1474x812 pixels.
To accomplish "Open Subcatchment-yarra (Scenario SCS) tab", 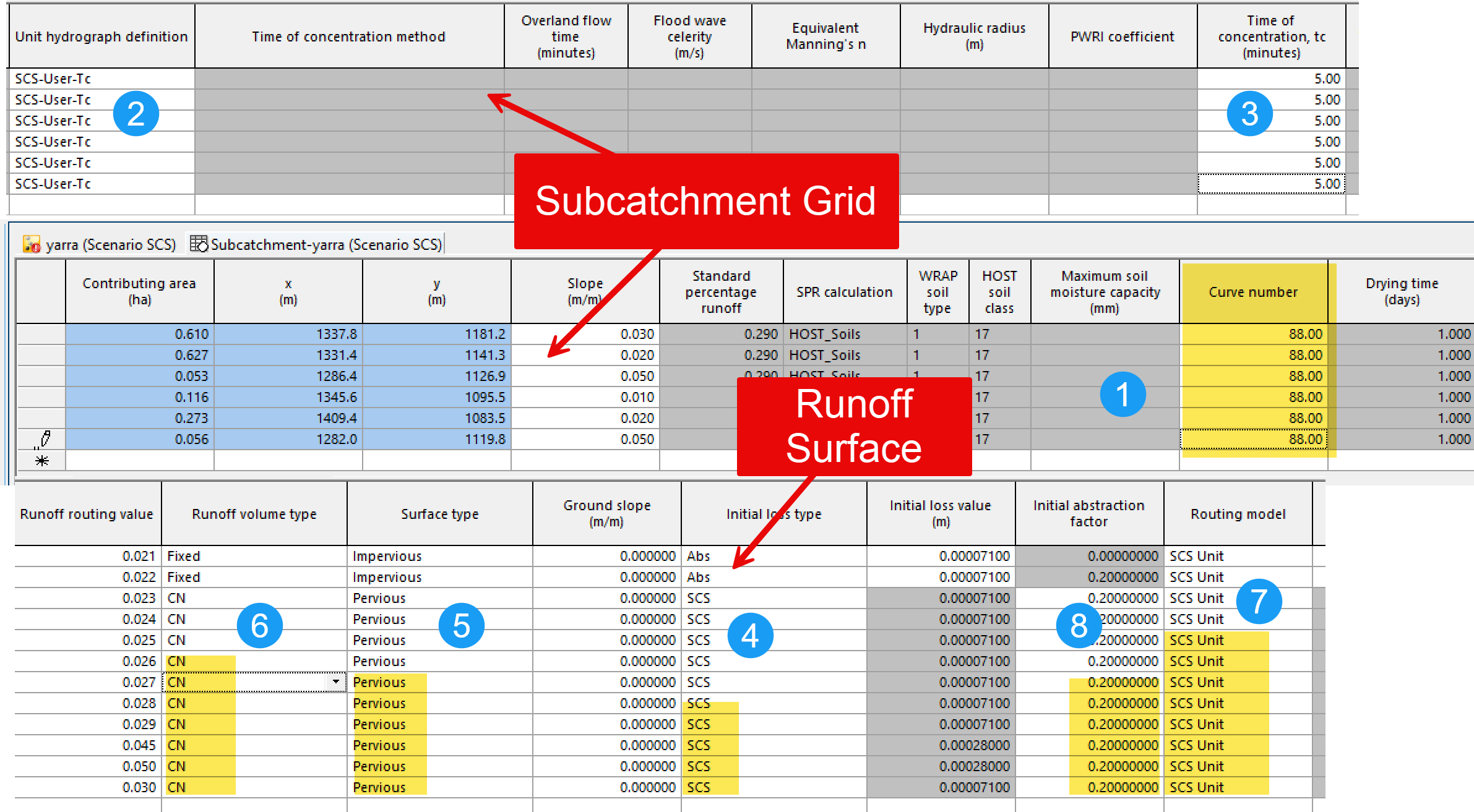I will click(x=326, y=245).
